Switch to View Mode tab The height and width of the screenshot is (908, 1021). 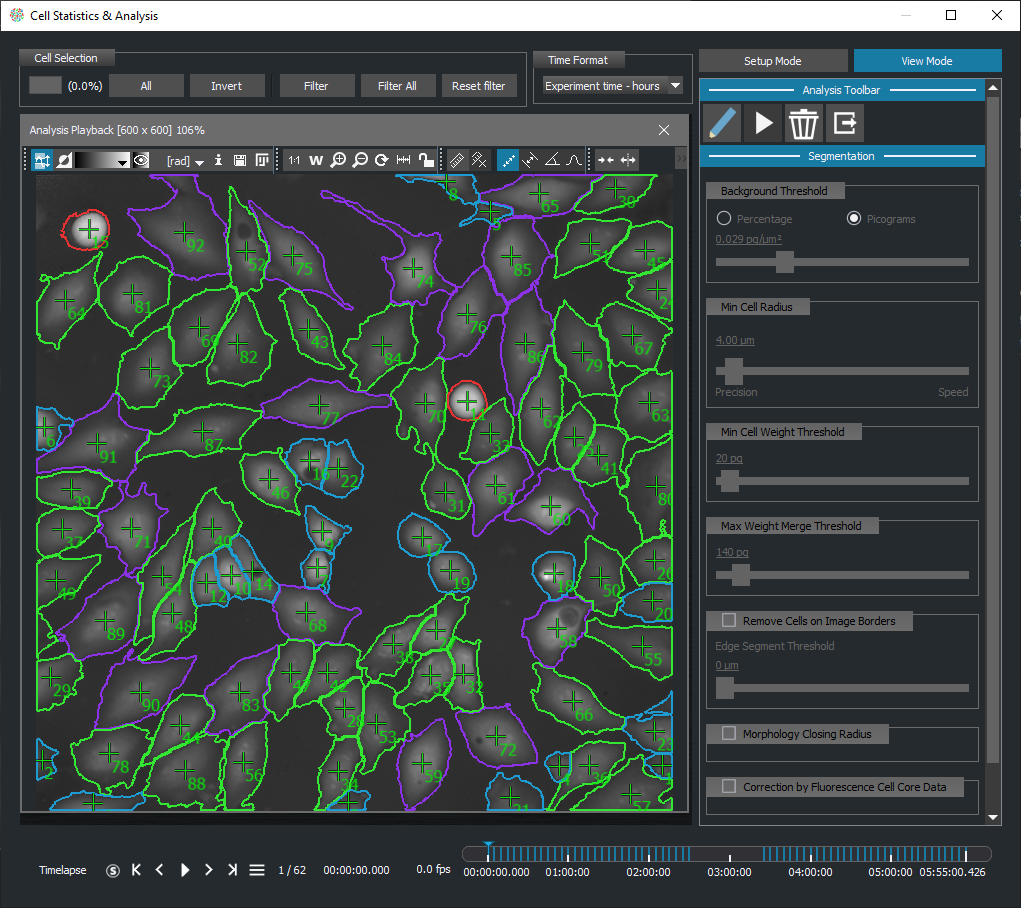tap(927, 61)
